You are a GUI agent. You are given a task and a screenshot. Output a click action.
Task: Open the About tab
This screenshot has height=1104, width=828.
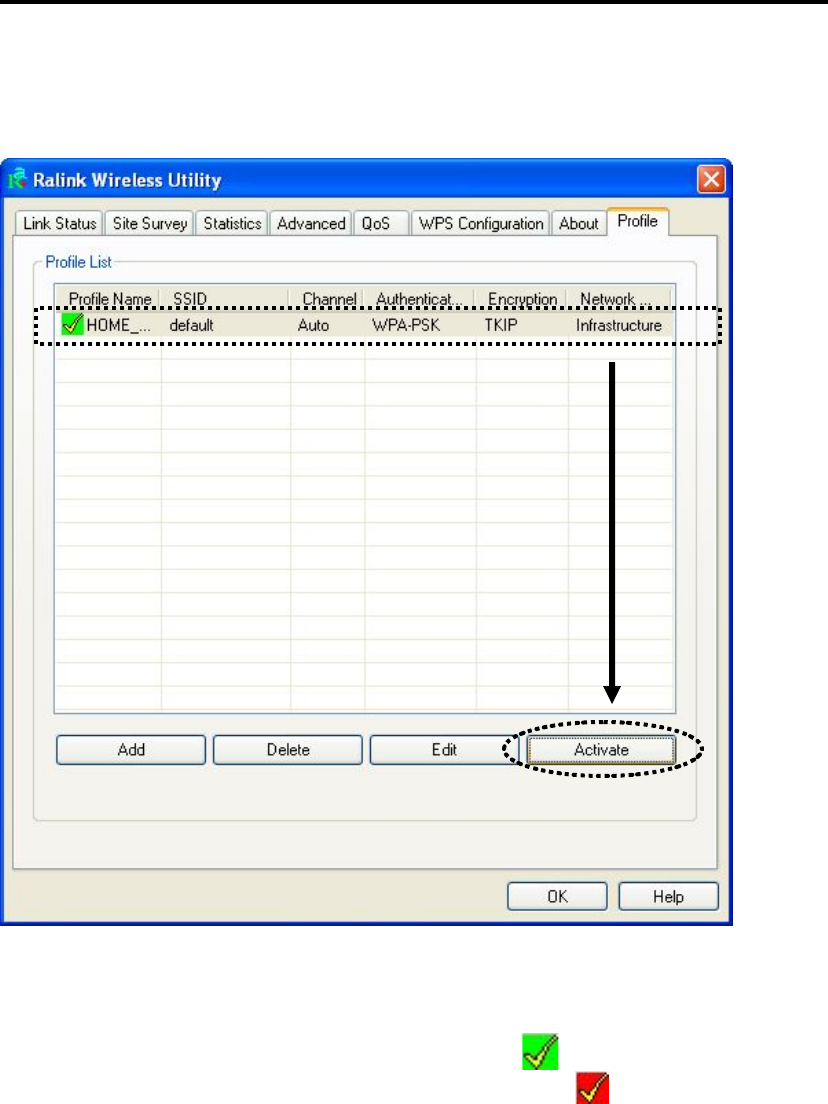578,223
